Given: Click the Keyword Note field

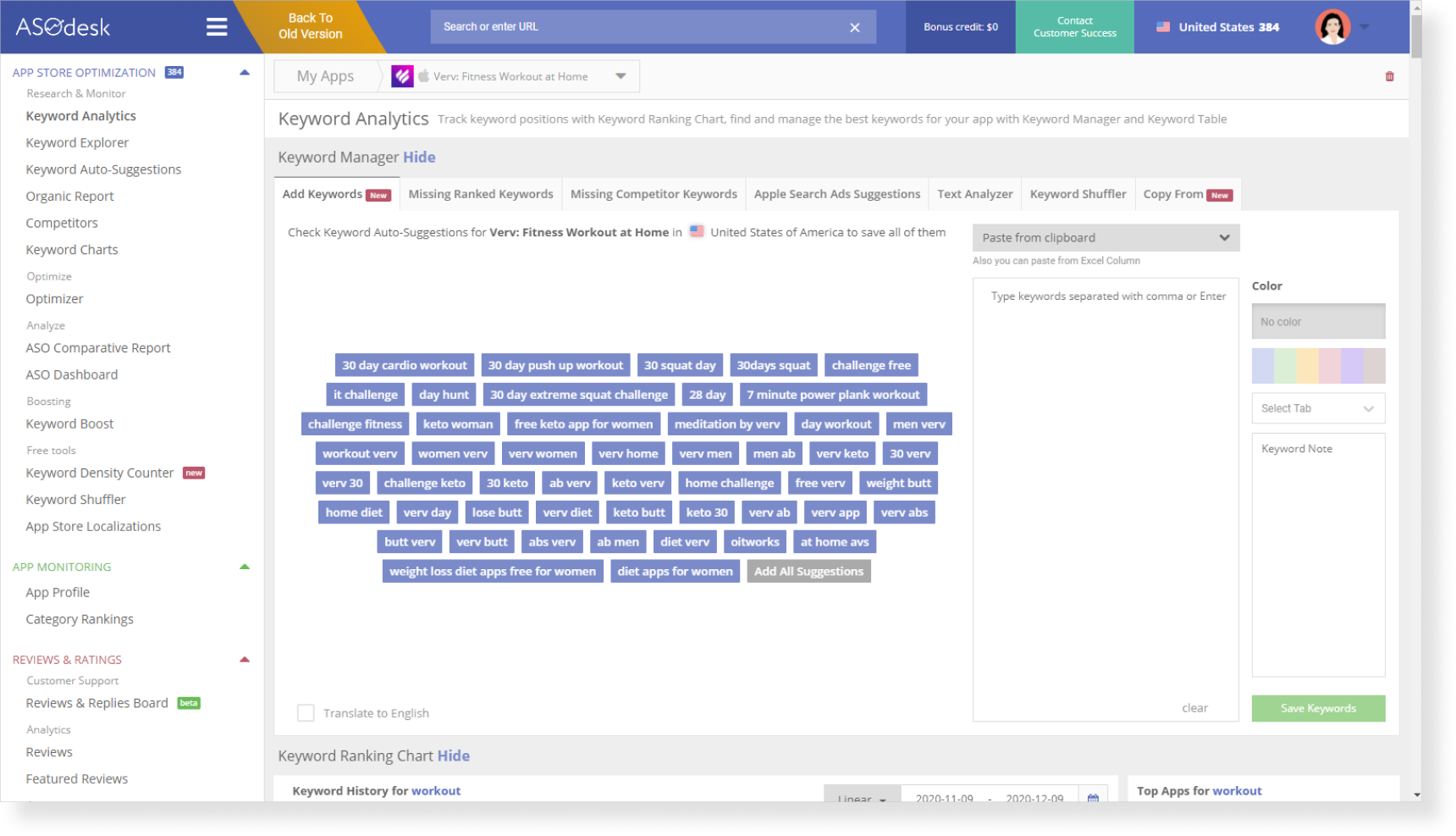Looking at the screenshot, I should tap(1318, 555).
